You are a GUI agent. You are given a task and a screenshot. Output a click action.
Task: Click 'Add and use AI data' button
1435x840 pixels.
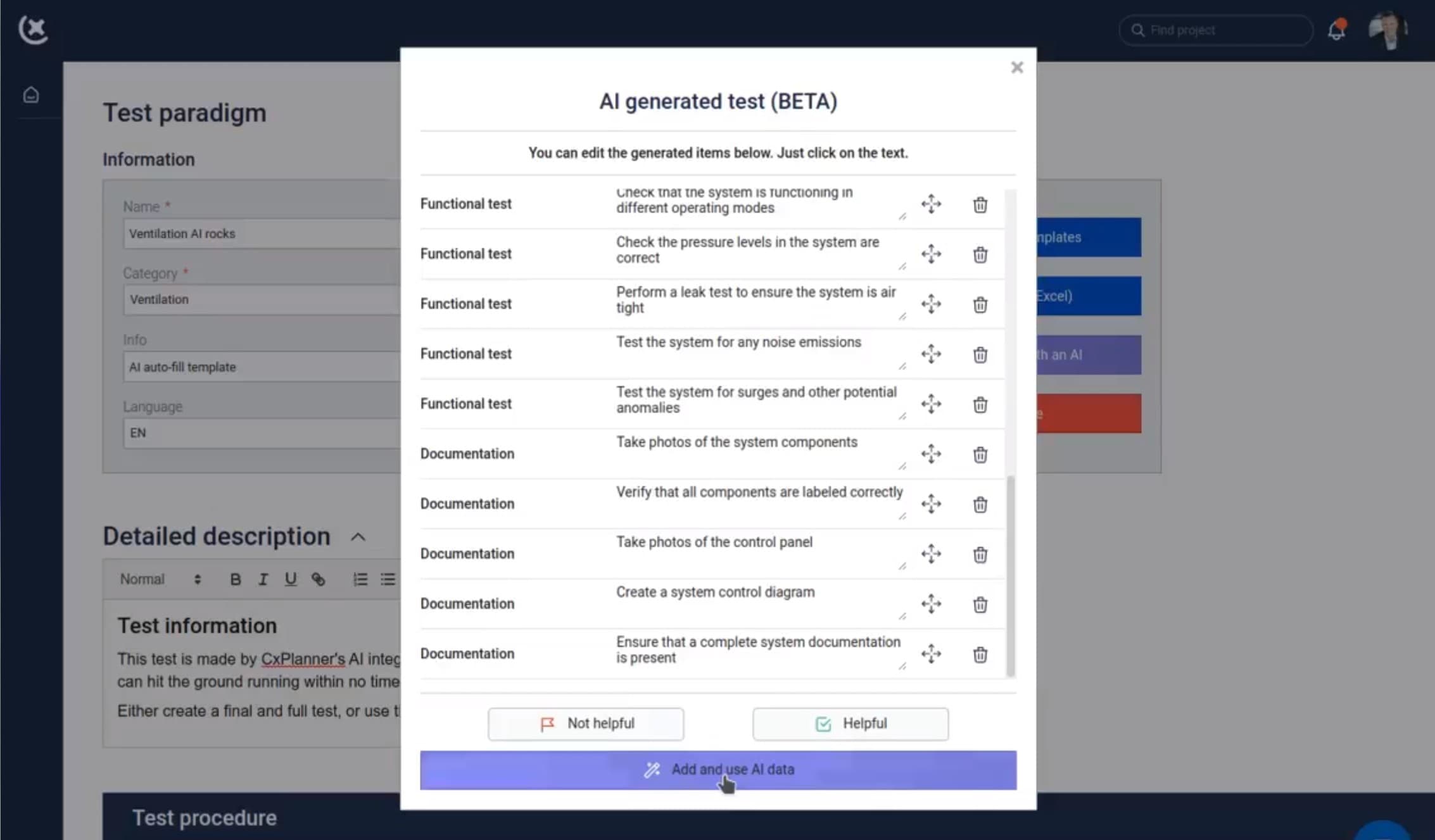[x=718, y=769]
